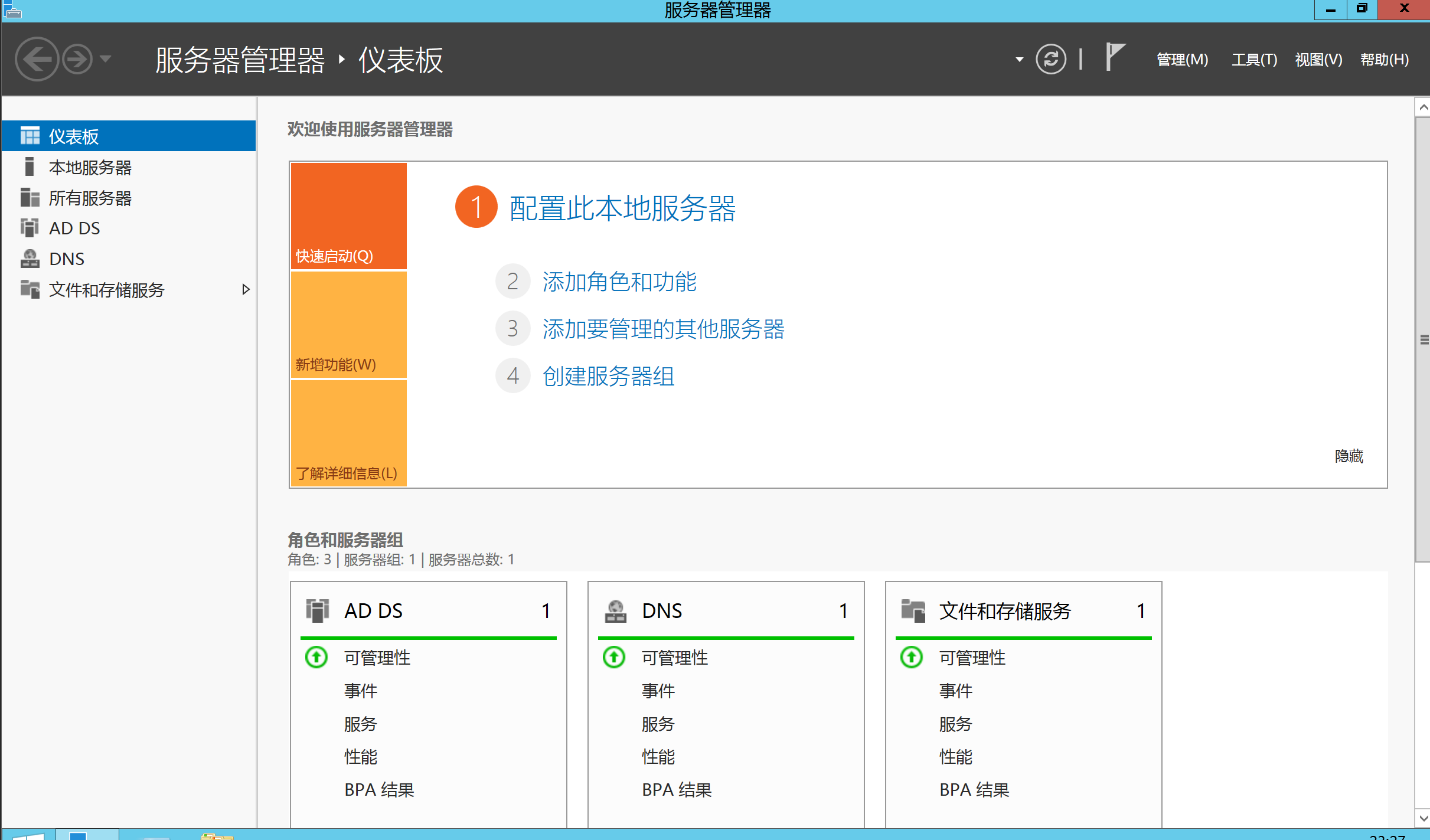The image size is (1430, 840).
Task: Open the navigation history dropdown arrow
Action: [x=106, y=59]
